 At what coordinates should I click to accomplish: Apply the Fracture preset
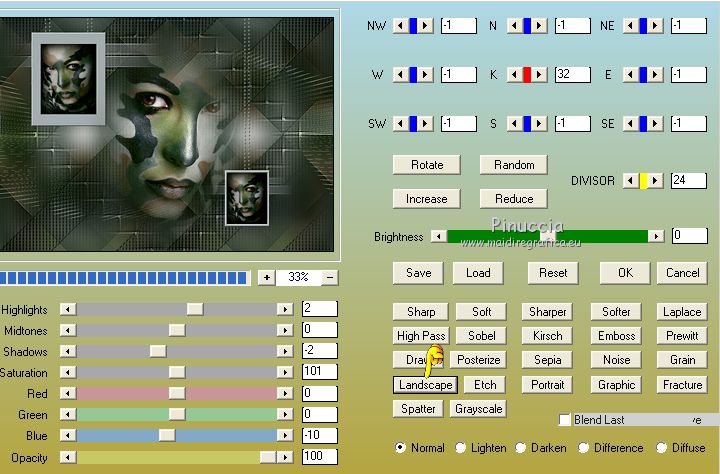pyautogui.click(x=682, y=384)
